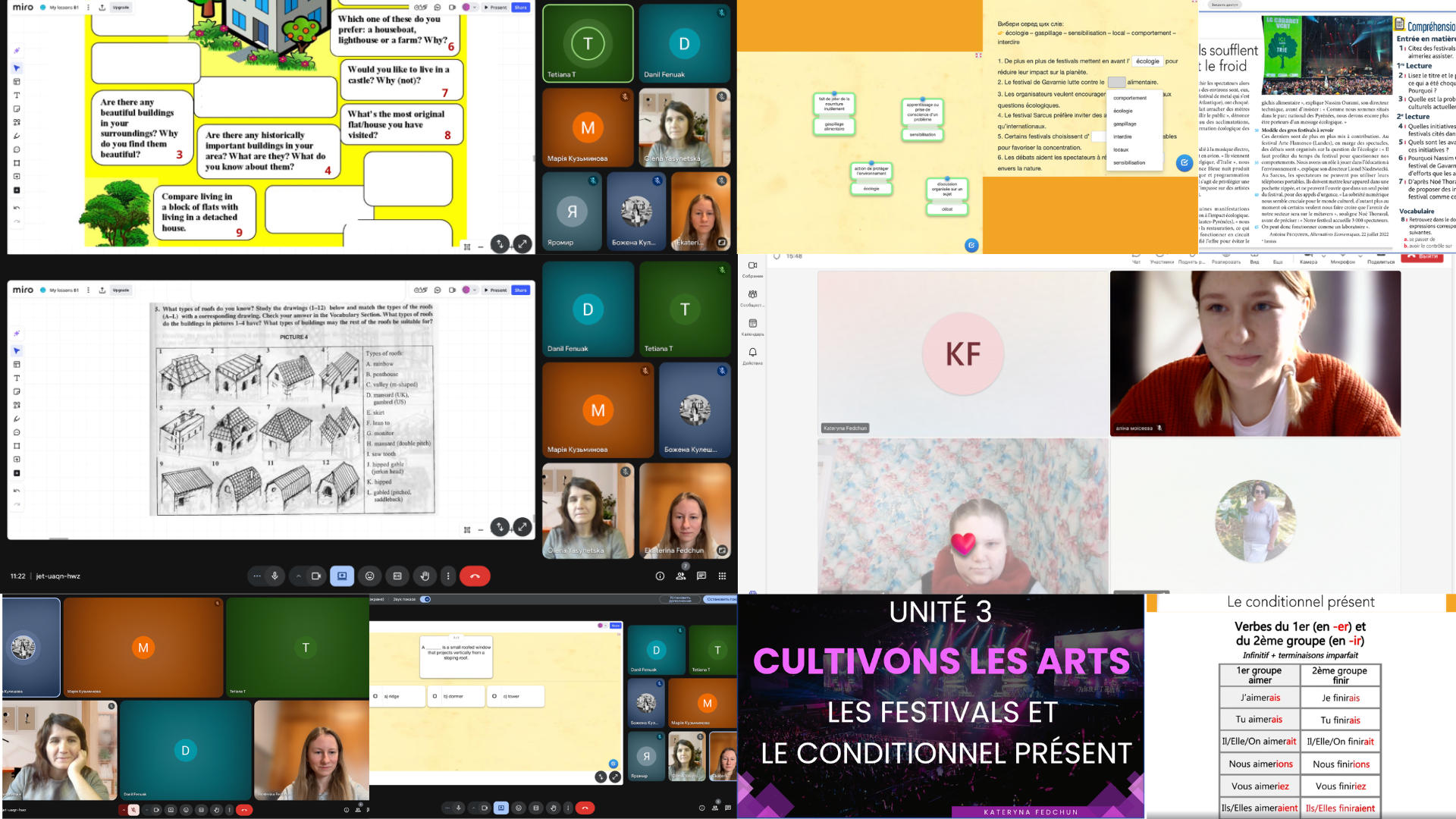Open emoji reactions in 11:22 Meet toolbar
Image resolution: width=1456 pixels, height=819 pixels.
coord(369,576)
